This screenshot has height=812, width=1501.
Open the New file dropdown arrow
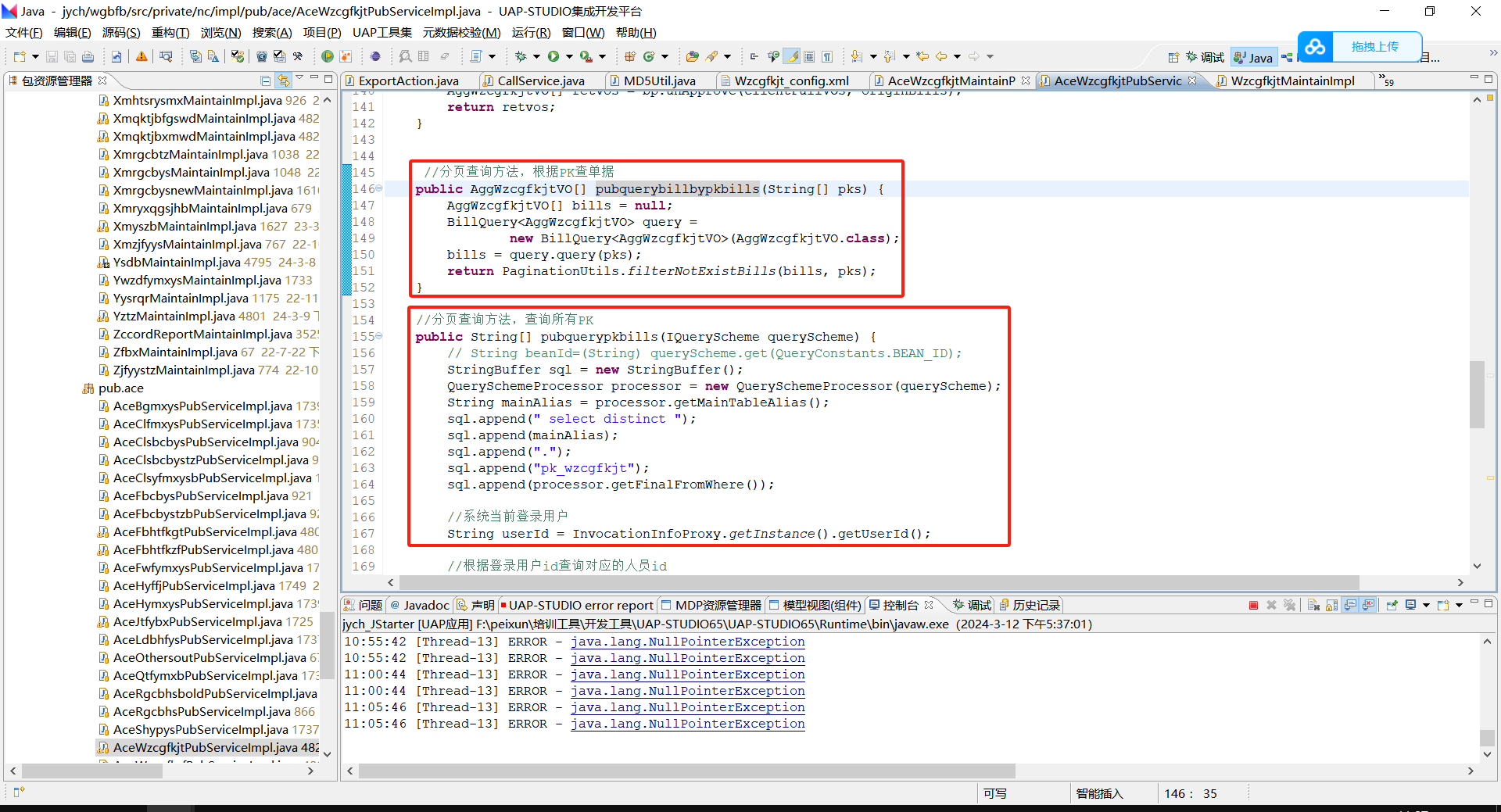pos(35,56)
